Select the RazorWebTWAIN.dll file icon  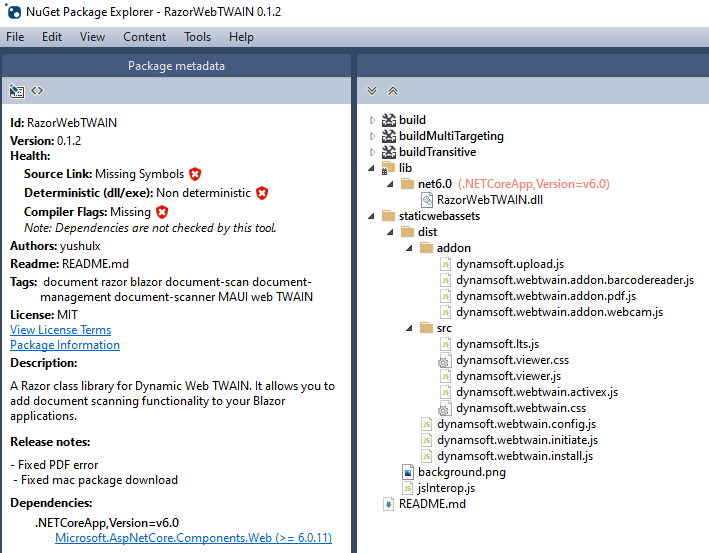click(x=427, y=200)
